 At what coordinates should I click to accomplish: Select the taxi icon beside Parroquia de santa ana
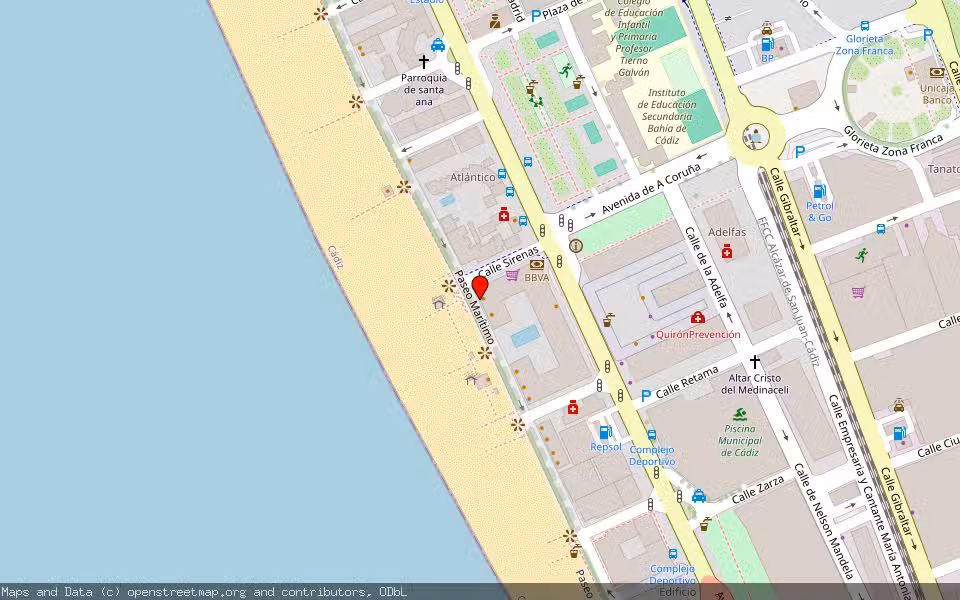pos(438,45)
